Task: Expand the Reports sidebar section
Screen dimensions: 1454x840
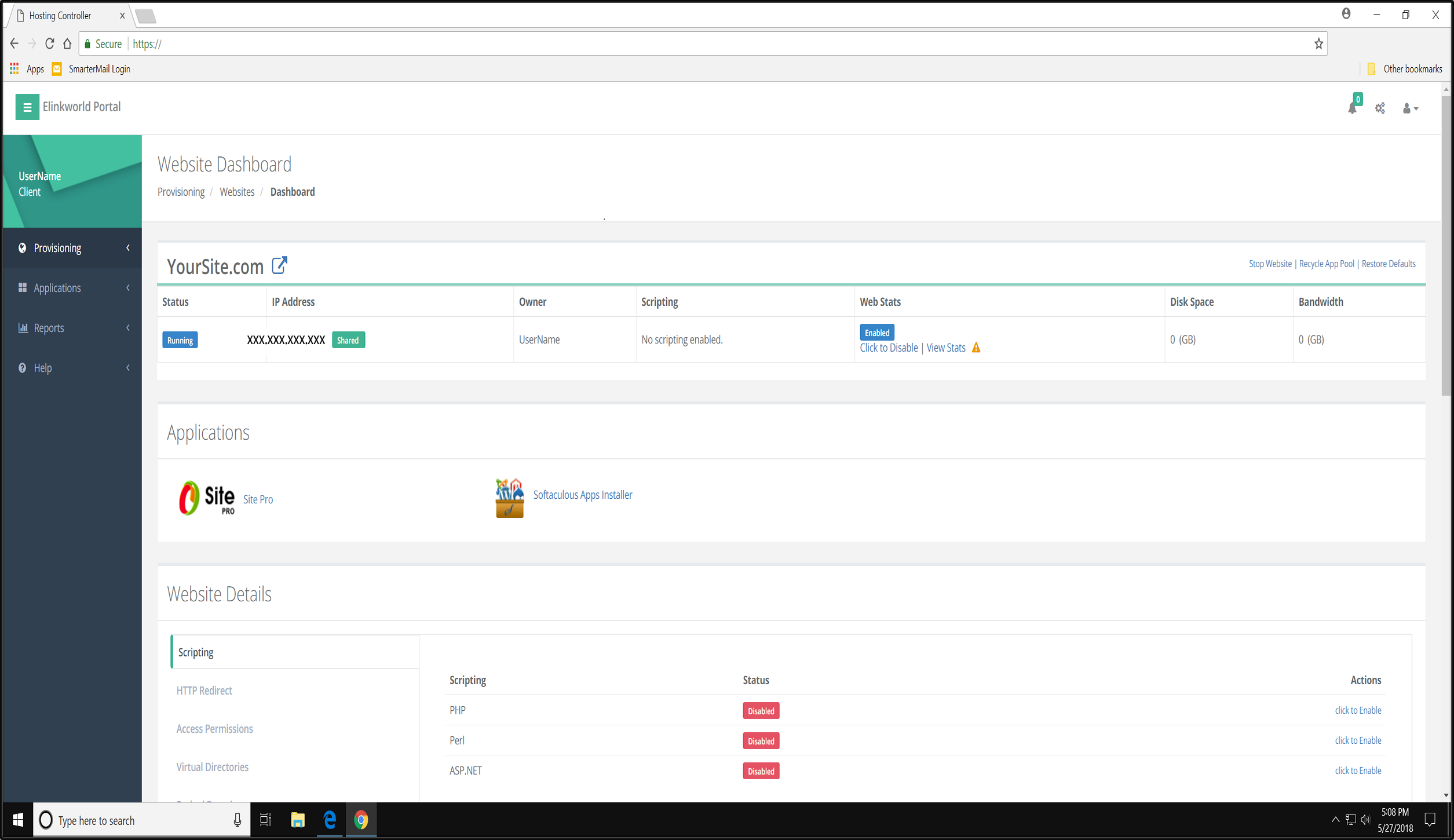Action: pyautogui.click(x=74, y=327)
